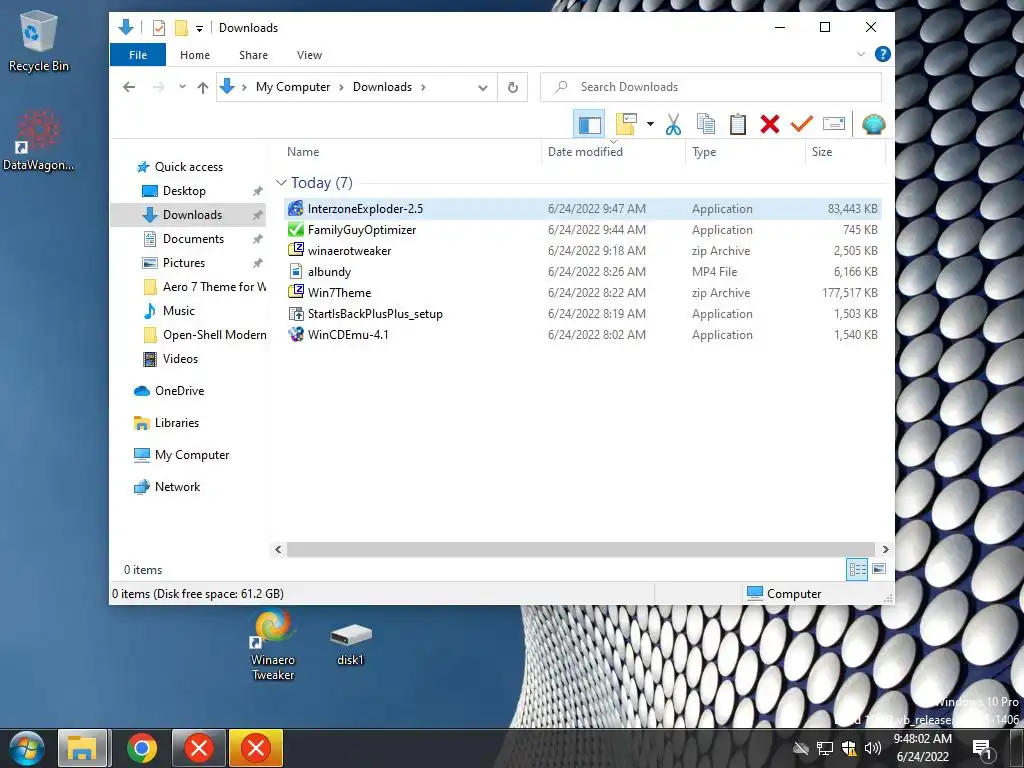Open the File tab

click(138, 55)
